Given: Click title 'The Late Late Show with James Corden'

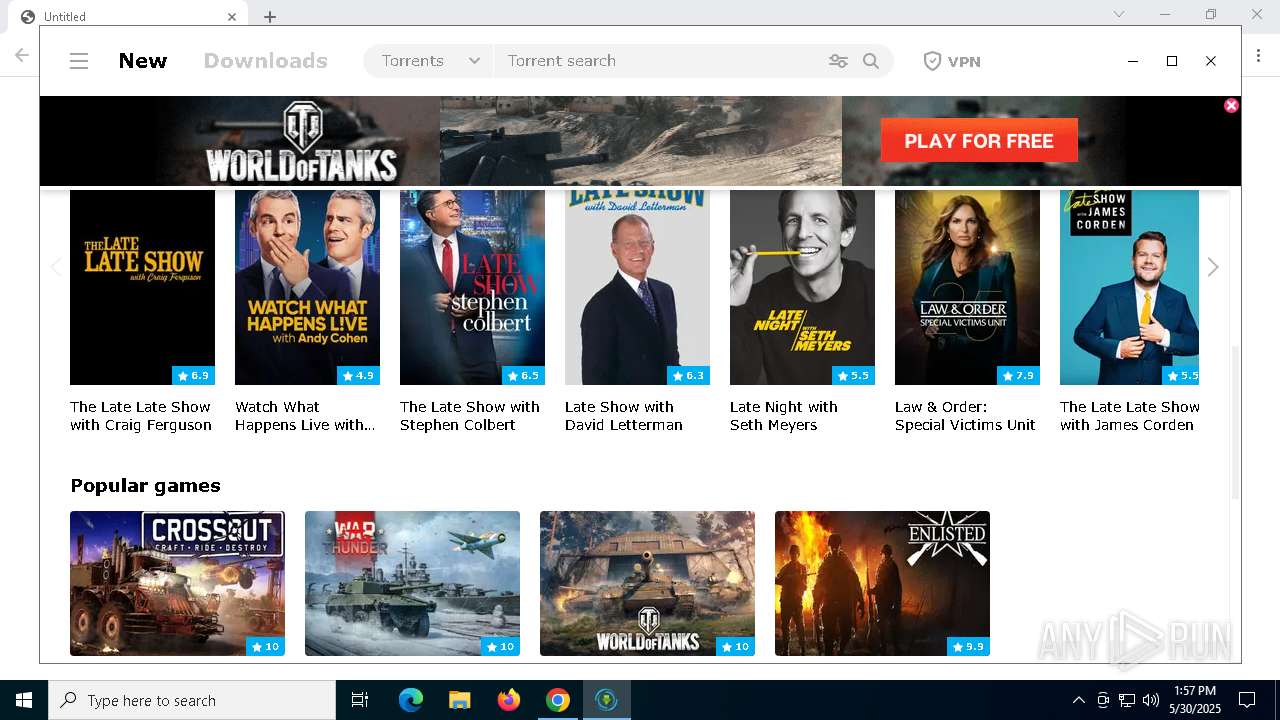Looking at the screenshot, I should (1129, 416).
